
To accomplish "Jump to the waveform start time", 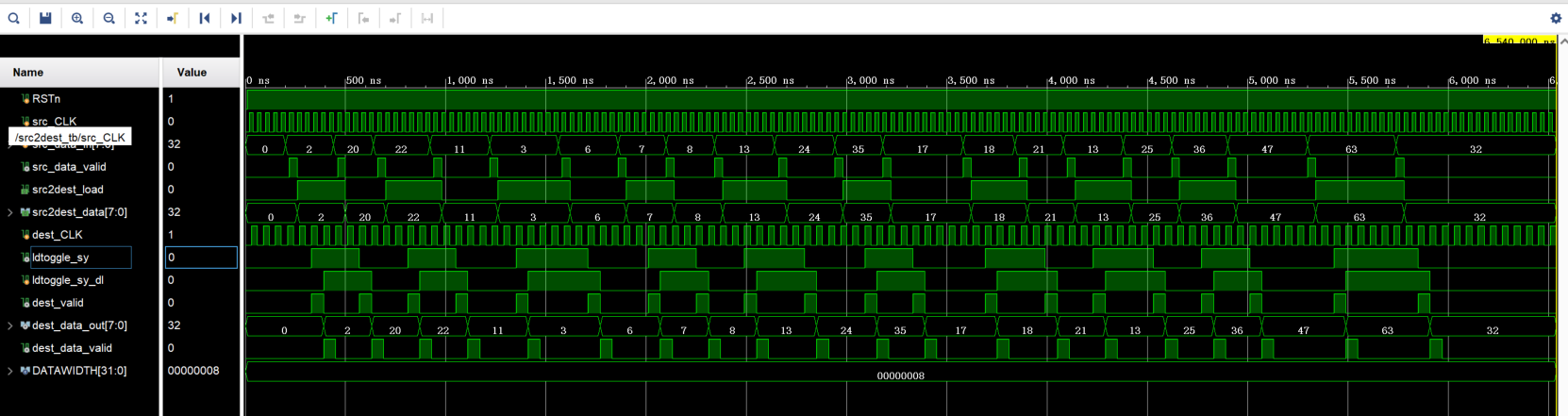I will 205,18.
